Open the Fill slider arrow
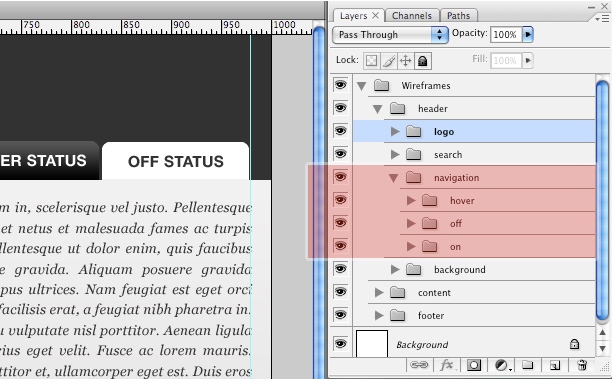The image size is (612, 379). pyautogui.click(x=528, y=60)
